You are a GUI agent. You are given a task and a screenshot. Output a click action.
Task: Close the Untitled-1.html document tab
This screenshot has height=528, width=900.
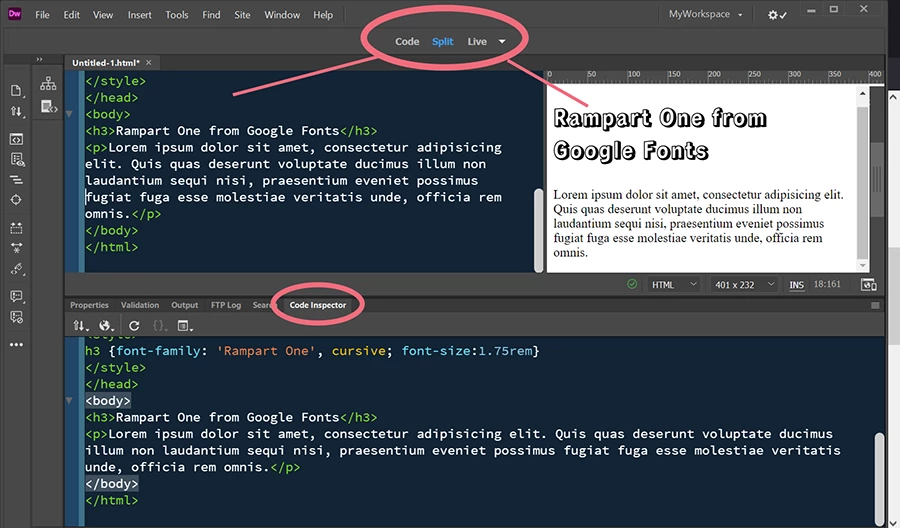pyautogui.click(x=149, y=63)
